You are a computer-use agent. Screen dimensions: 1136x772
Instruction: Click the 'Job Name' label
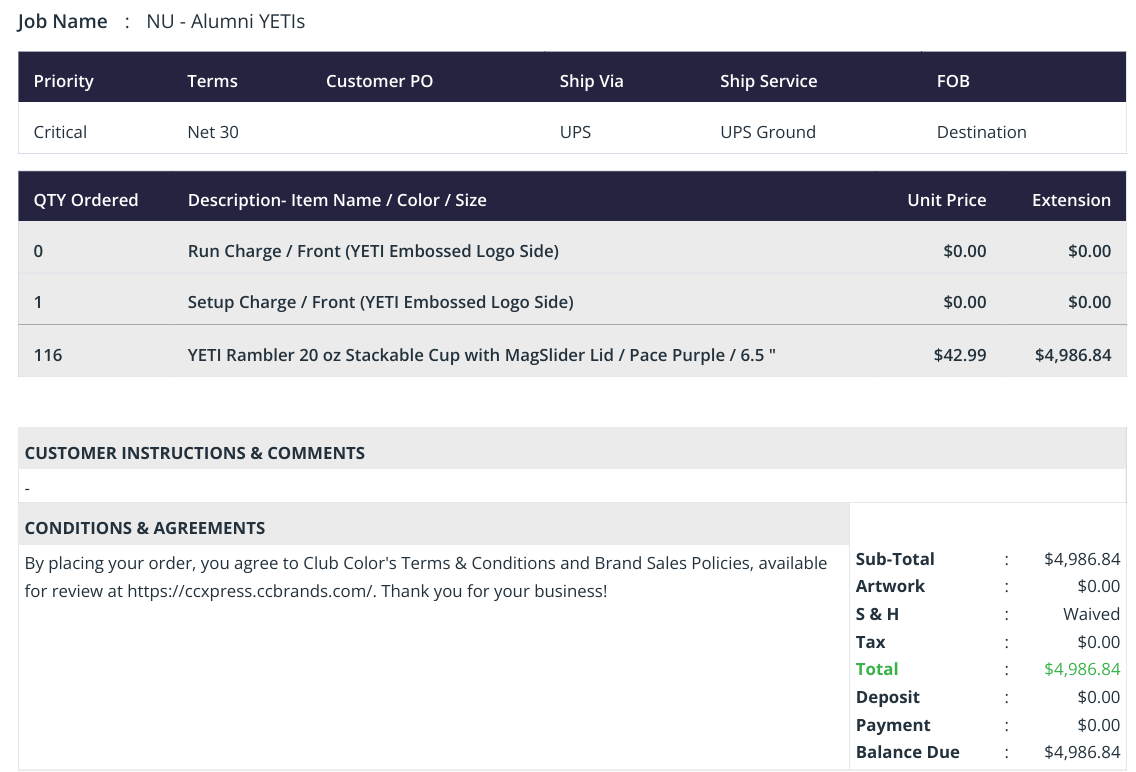62,22
